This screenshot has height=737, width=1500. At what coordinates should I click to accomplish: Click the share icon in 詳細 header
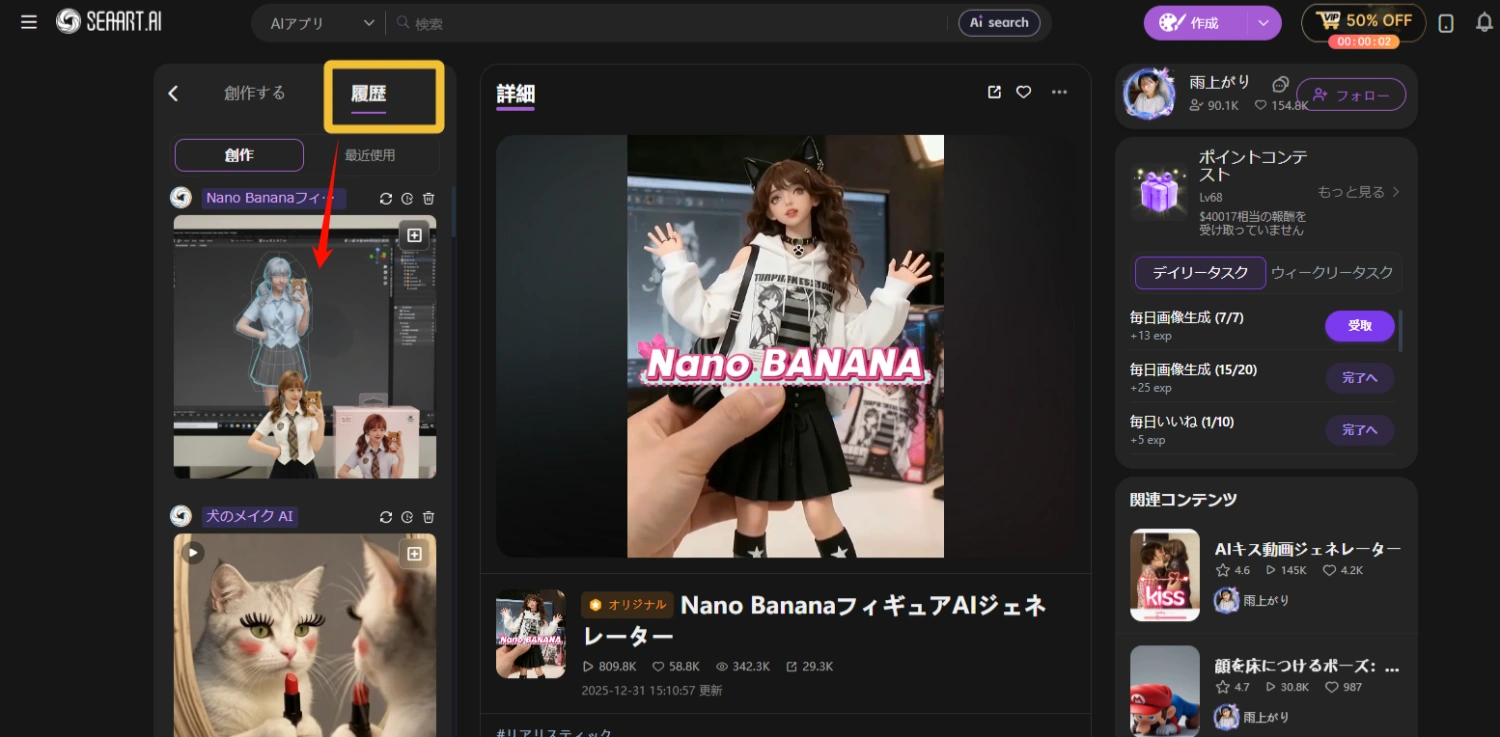click(994, 92)
